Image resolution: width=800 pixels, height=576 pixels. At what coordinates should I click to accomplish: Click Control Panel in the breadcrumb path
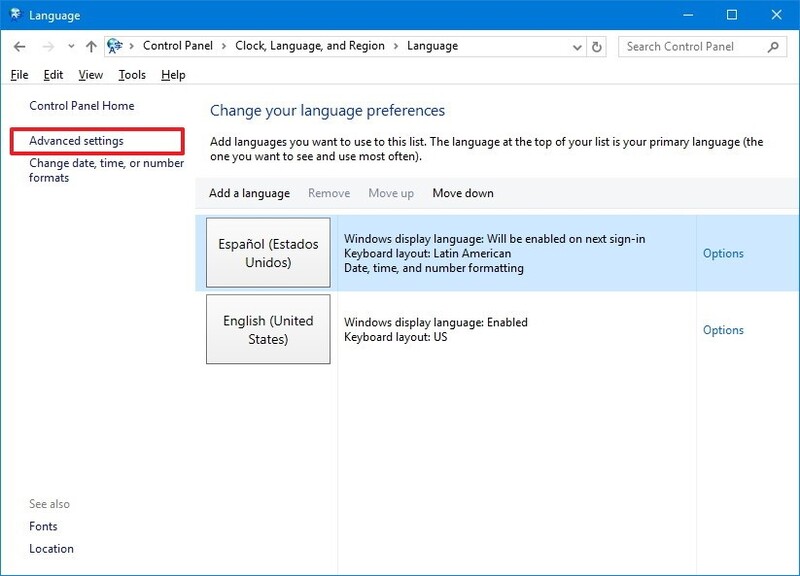178,46
